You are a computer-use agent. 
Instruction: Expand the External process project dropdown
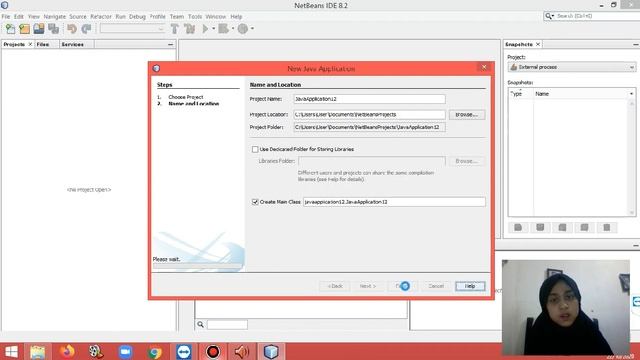pyautogui.click(x=571, y=67)
